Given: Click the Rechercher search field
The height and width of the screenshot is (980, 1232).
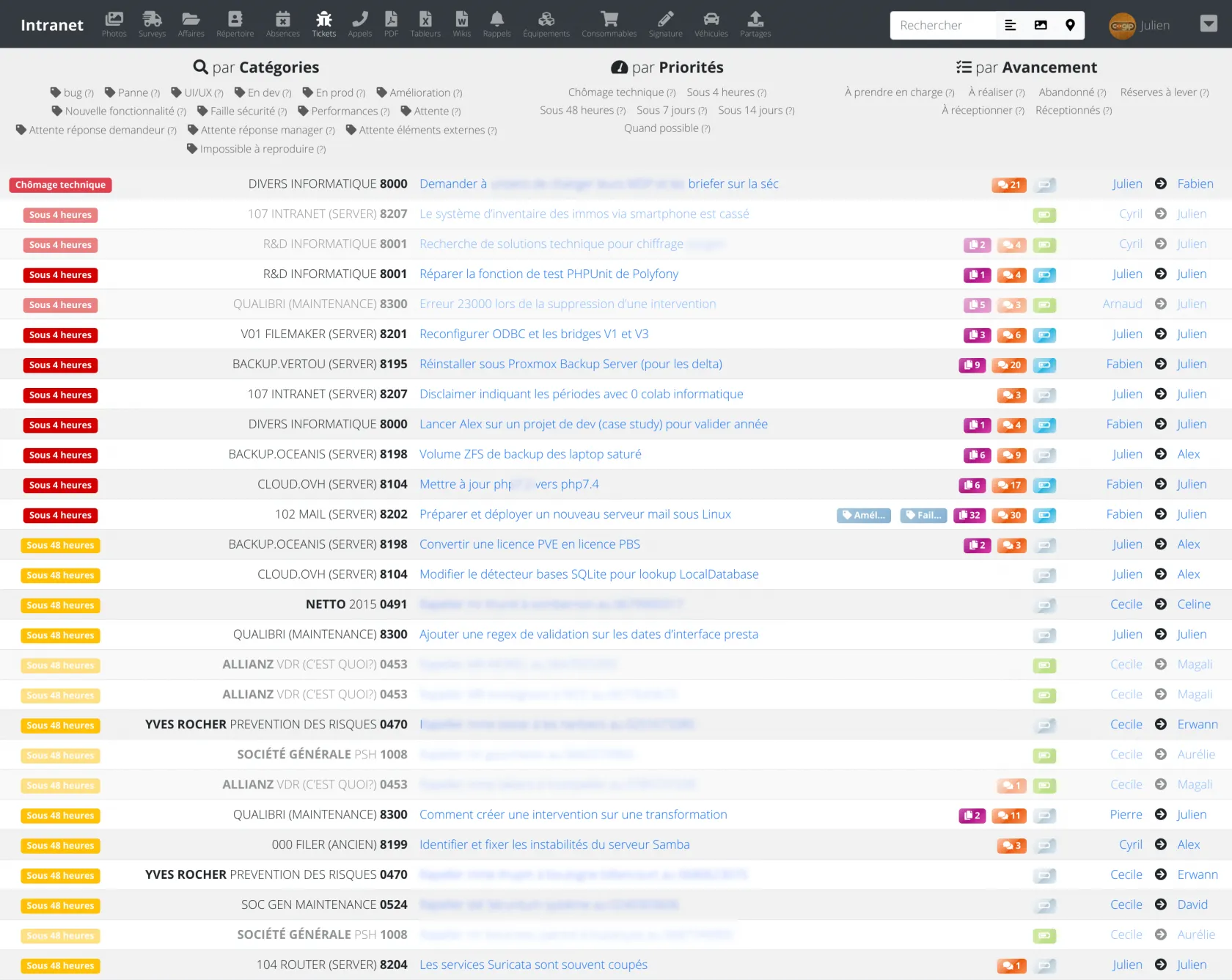Looking at the screenshot, I should tap(942, 26).
